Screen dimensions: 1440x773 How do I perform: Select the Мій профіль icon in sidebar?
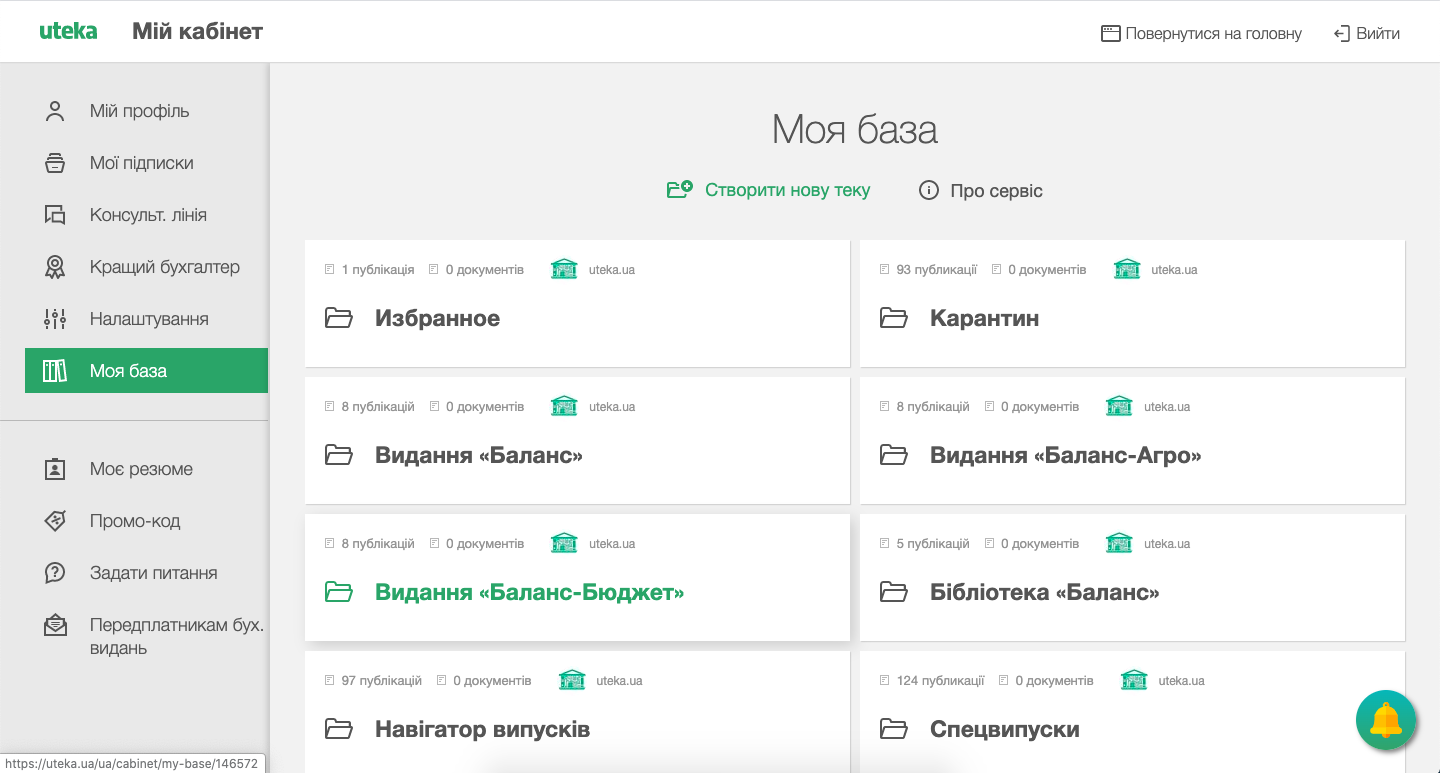click(x=55, y=111)
